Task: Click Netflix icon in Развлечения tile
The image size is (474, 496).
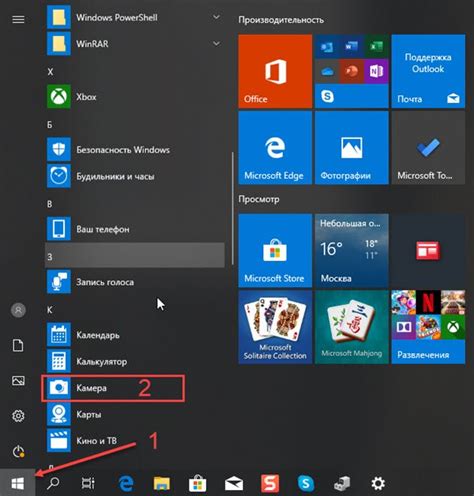Action: [x=428, y=302]
